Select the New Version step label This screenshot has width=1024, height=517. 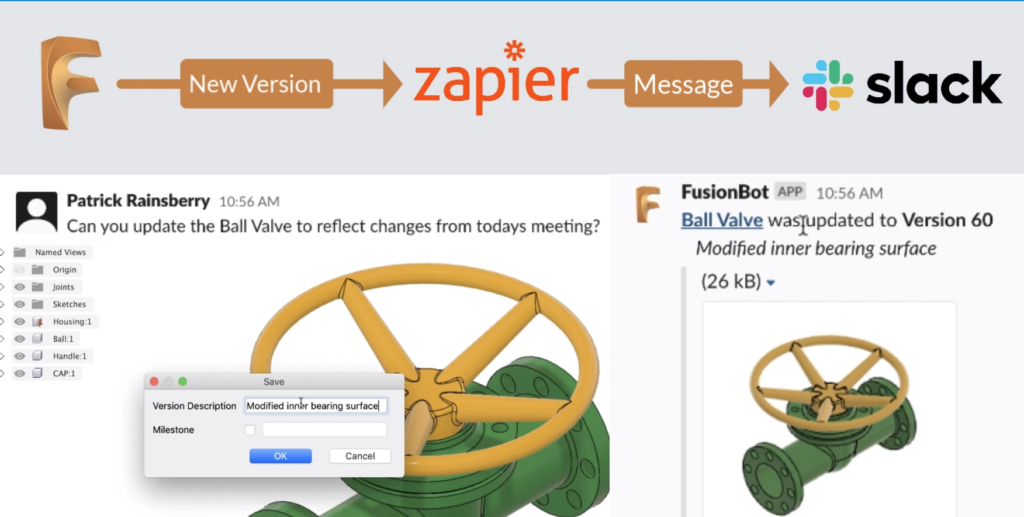tap(256, 84)
